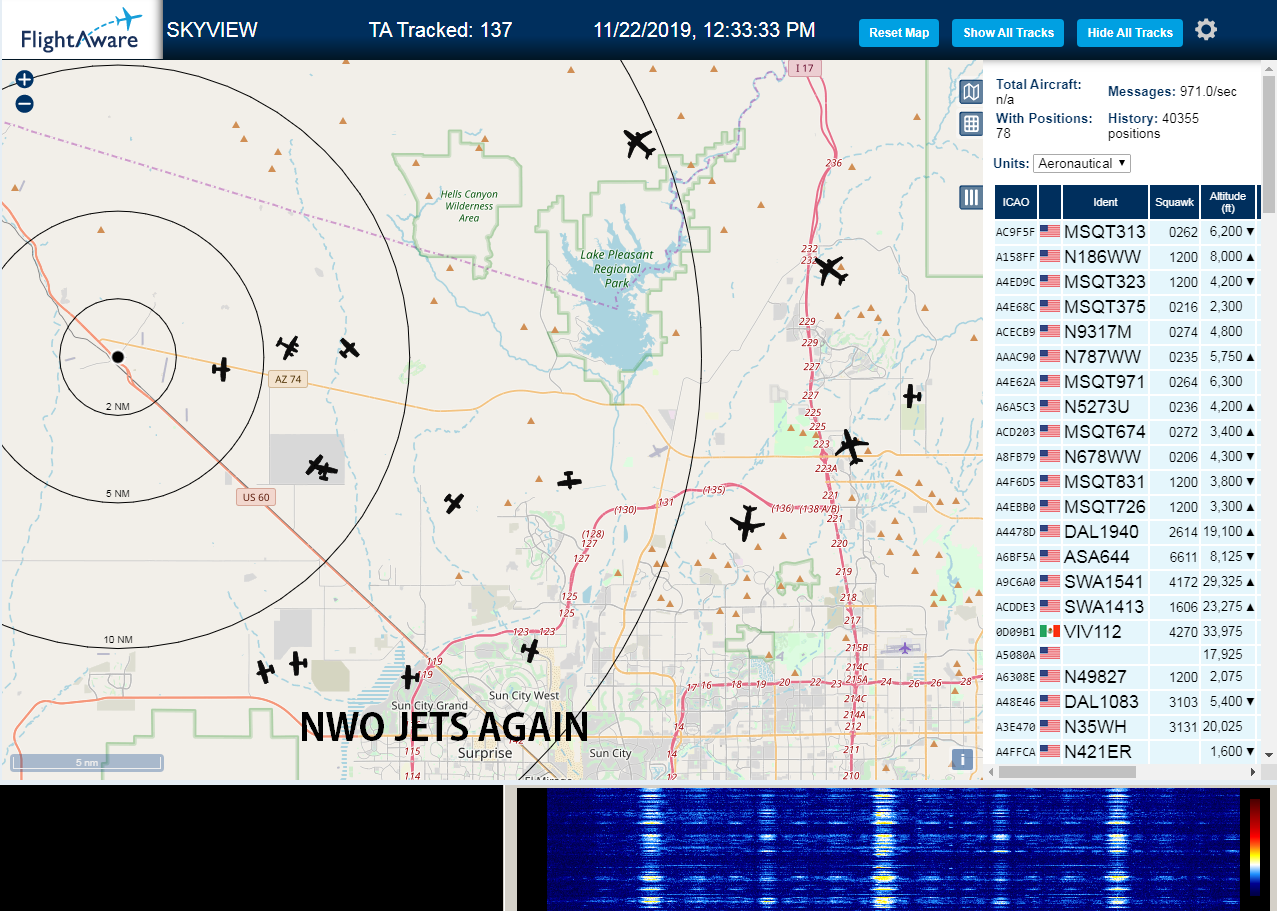
Task: Click ICAO code A5080A row
Action: [x=1015, y=656]
